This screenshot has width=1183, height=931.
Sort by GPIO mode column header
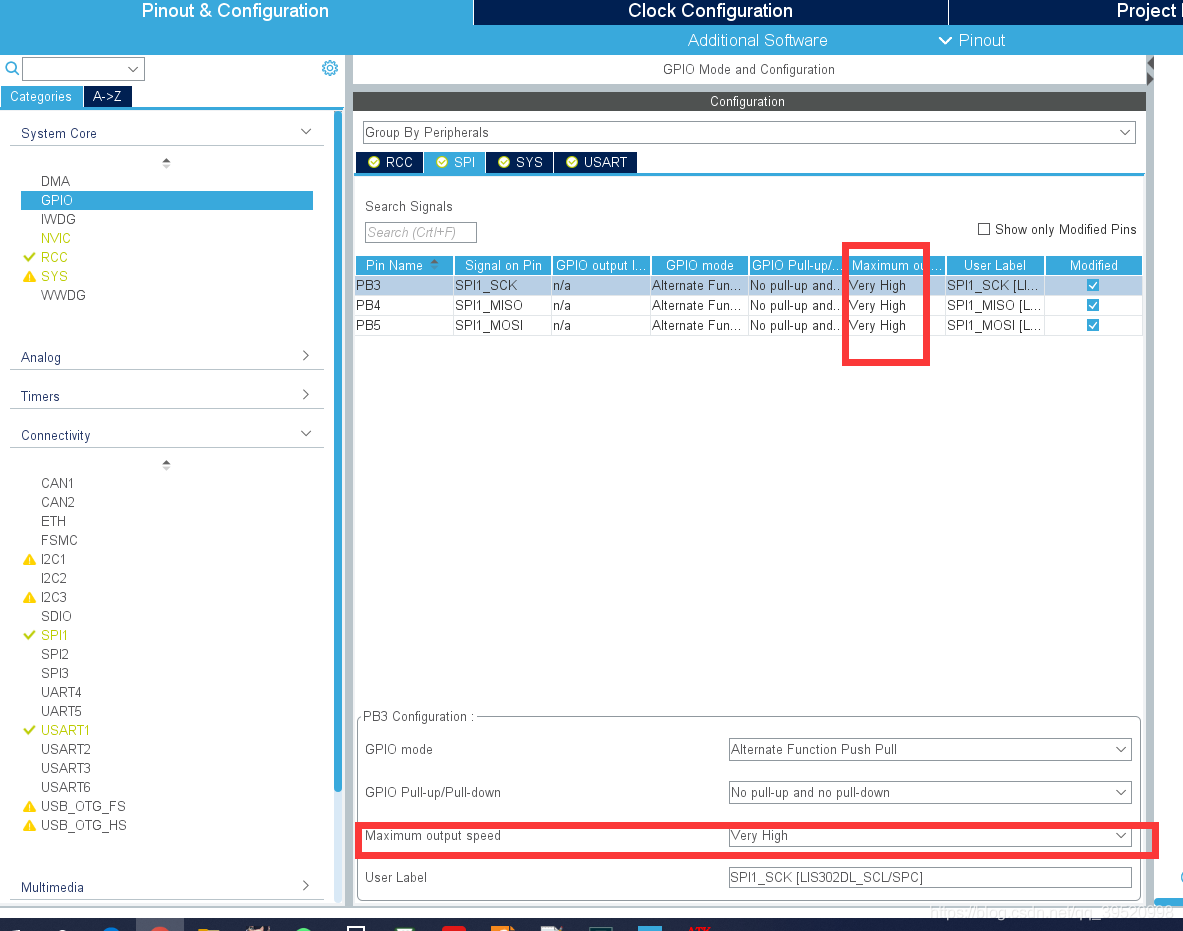click(x=699, y=265)
